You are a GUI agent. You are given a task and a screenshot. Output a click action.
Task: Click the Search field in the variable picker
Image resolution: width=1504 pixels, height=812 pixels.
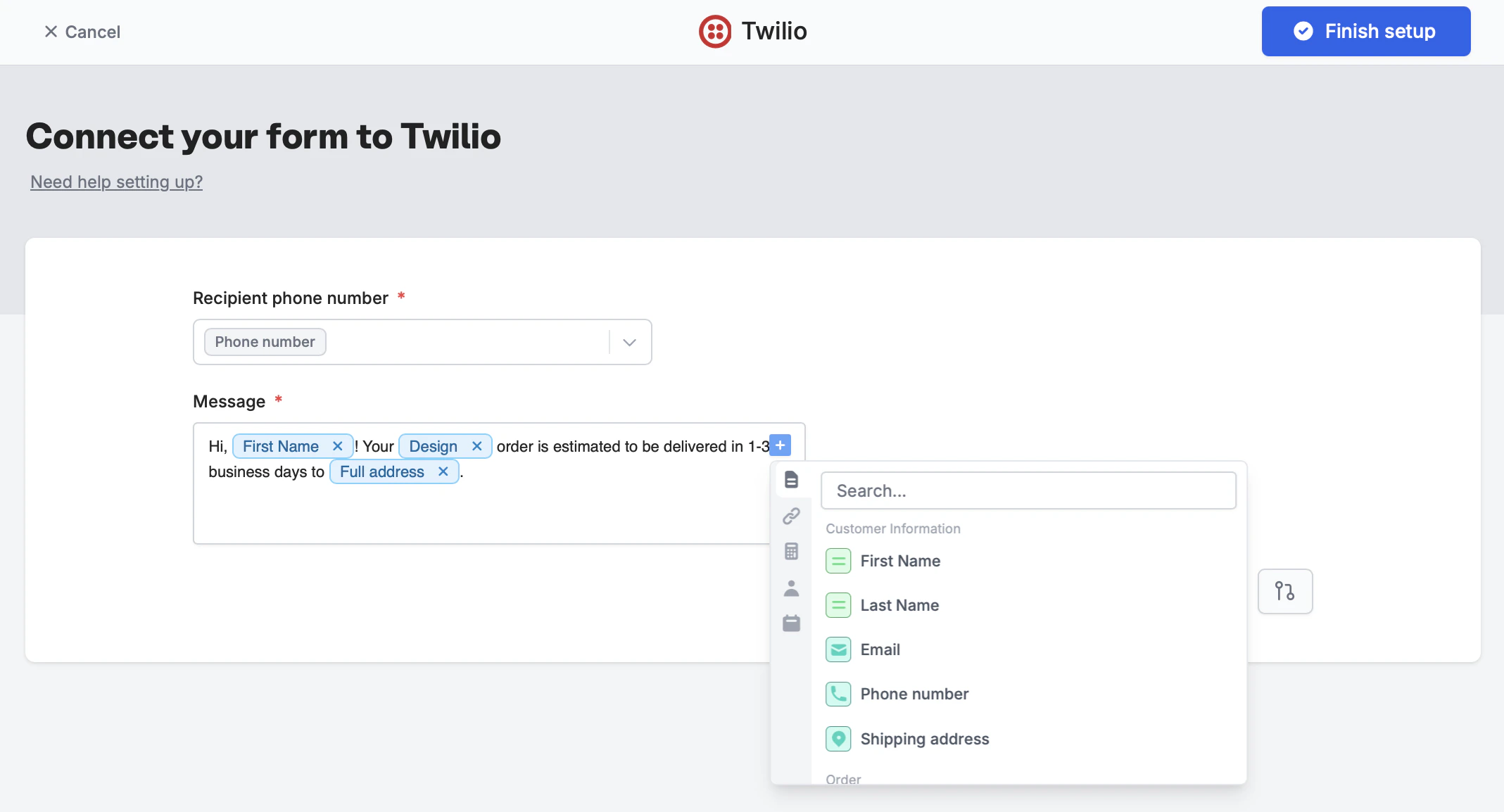pyautogui.click(x=1028, y=490)
